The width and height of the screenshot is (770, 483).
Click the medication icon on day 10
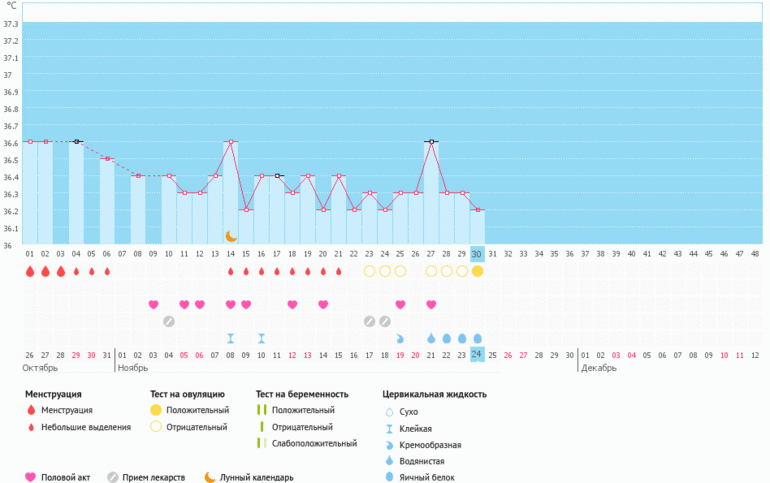click(169, 321)
